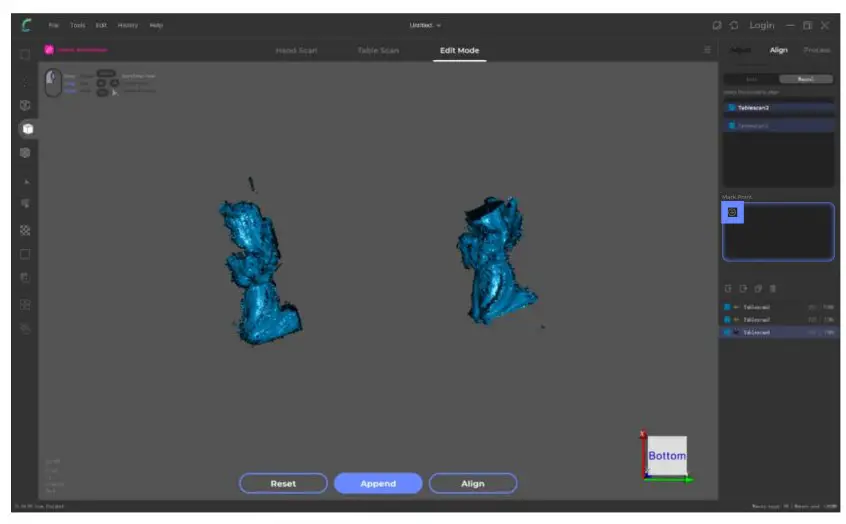Click the topmost square icon in left sidebar
The image size is (846, 524).
pos(25,55)
